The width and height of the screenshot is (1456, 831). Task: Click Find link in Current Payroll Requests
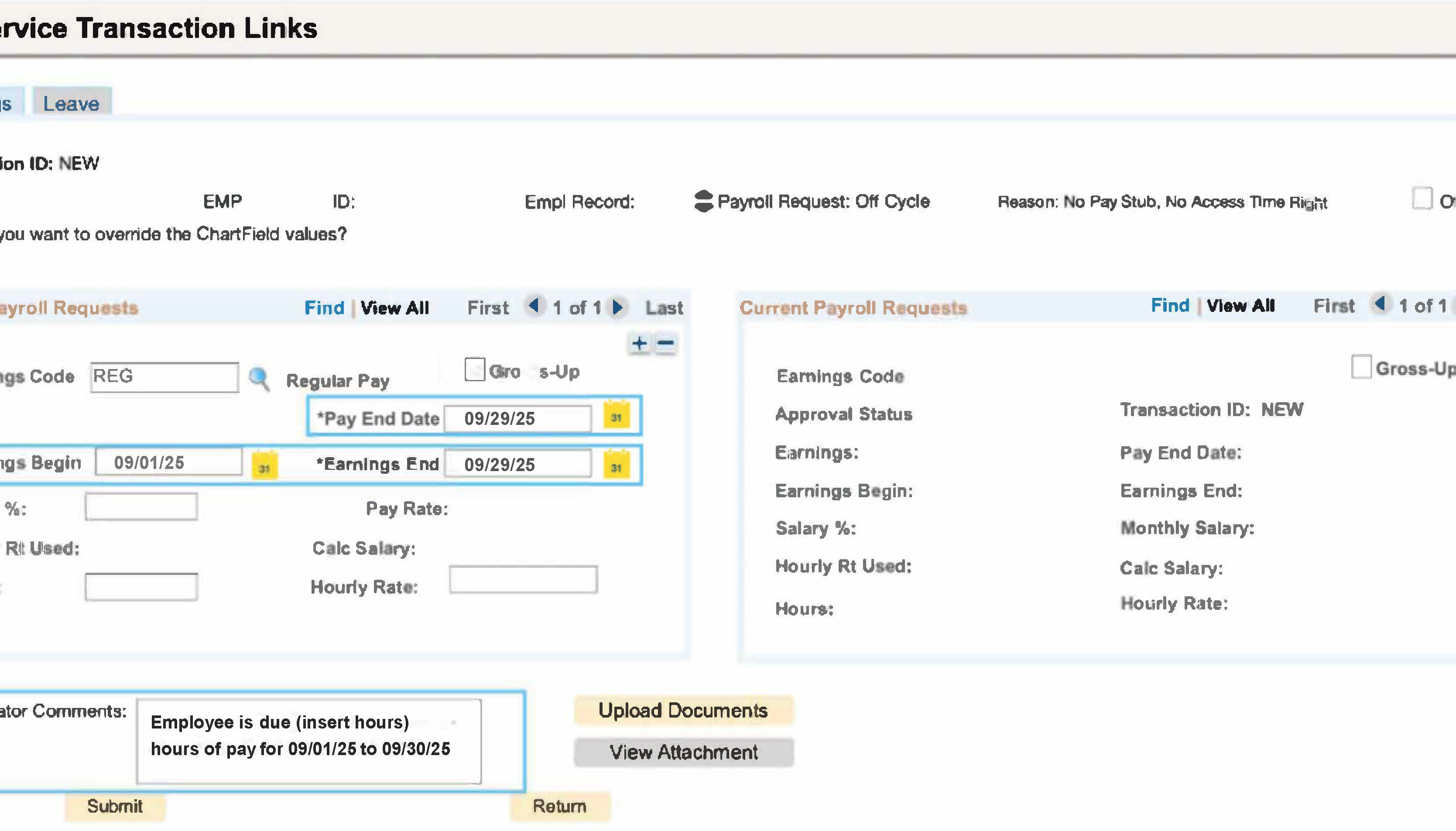point(1169,306)
